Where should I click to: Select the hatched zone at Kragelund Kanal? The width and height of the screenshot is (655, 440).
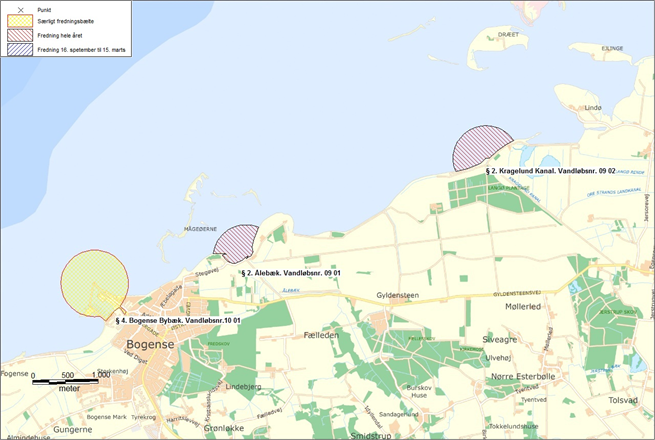(x=481, y=149)
